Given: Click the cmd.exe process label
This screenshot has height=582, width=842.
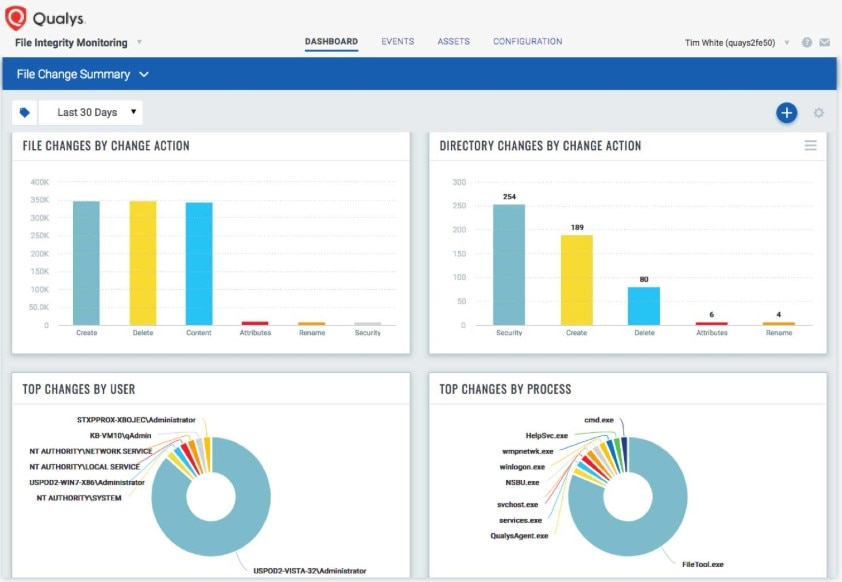Looking at the screenshot, I should 599,420.
